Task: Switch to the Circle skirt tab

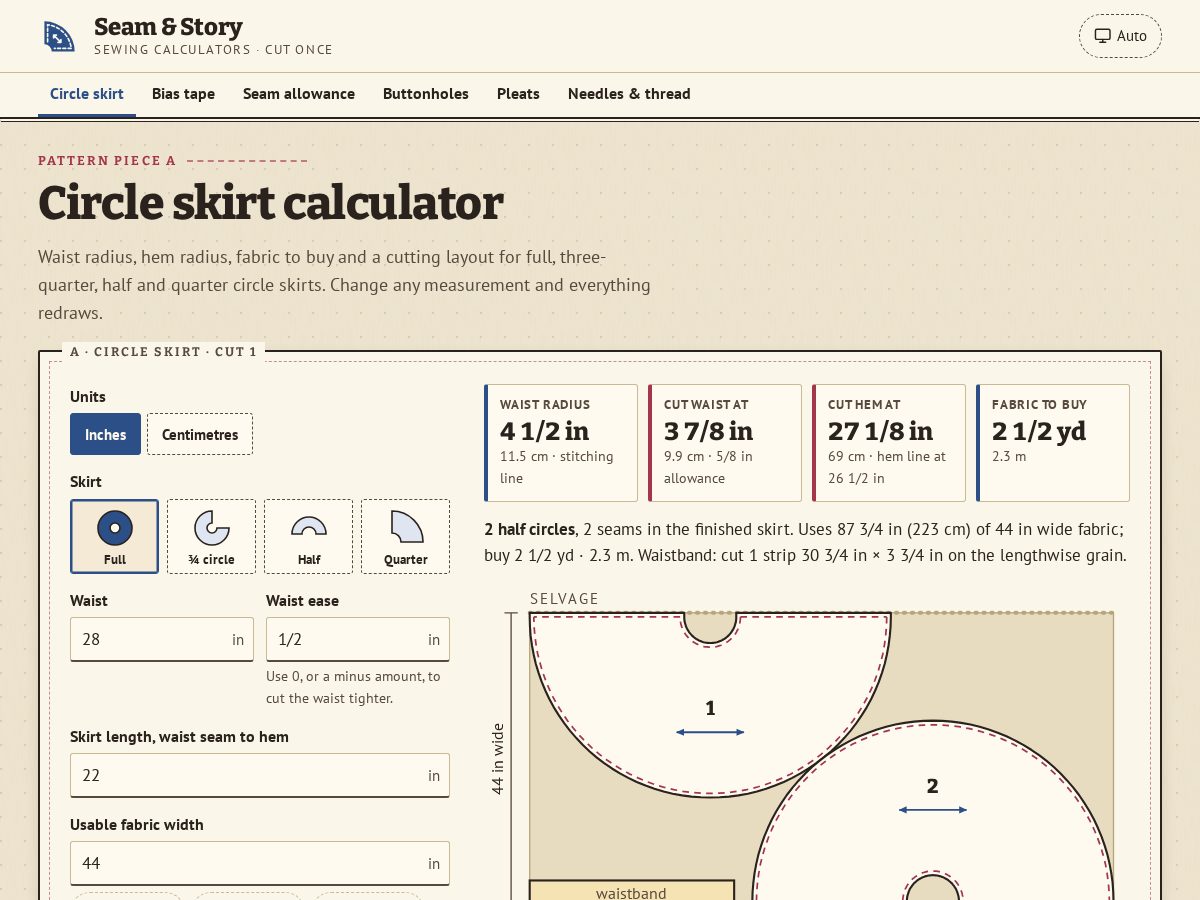Action: pyautogui.click(x=87, y=94)
